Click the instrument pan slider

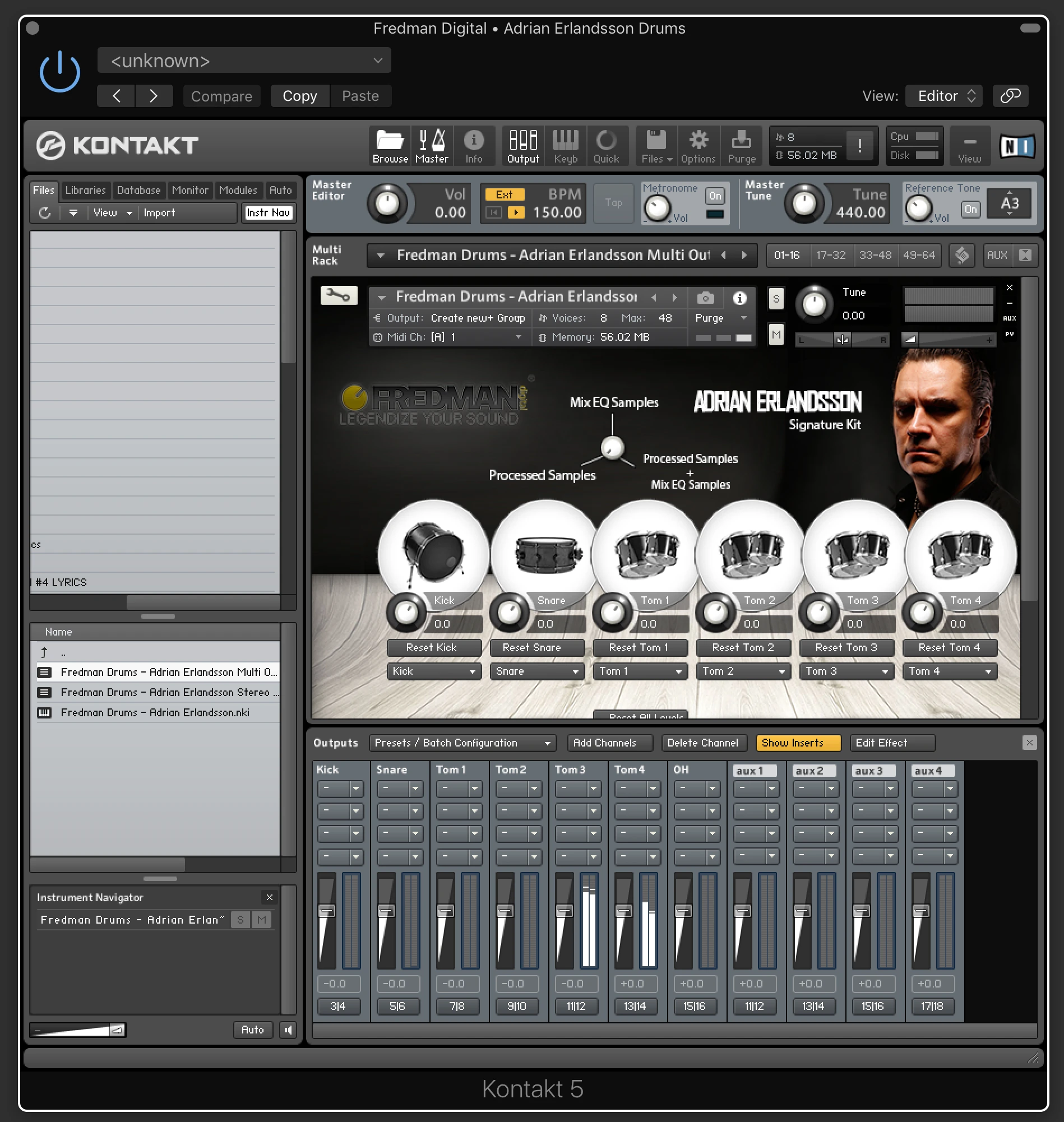coord(841,340)
